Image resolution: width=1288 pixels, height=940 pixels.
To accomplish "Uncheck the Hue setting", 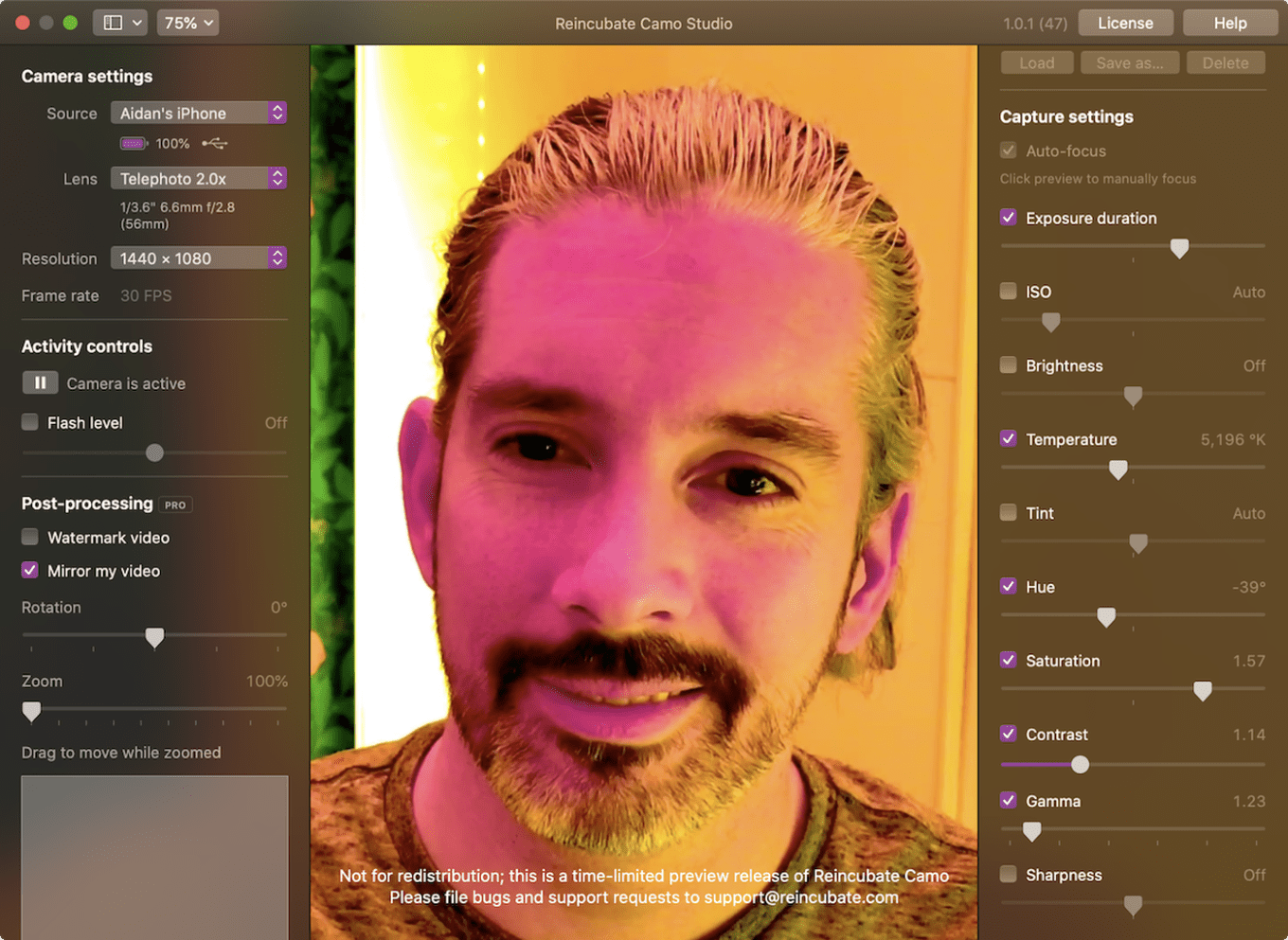I will point(1009,587).
